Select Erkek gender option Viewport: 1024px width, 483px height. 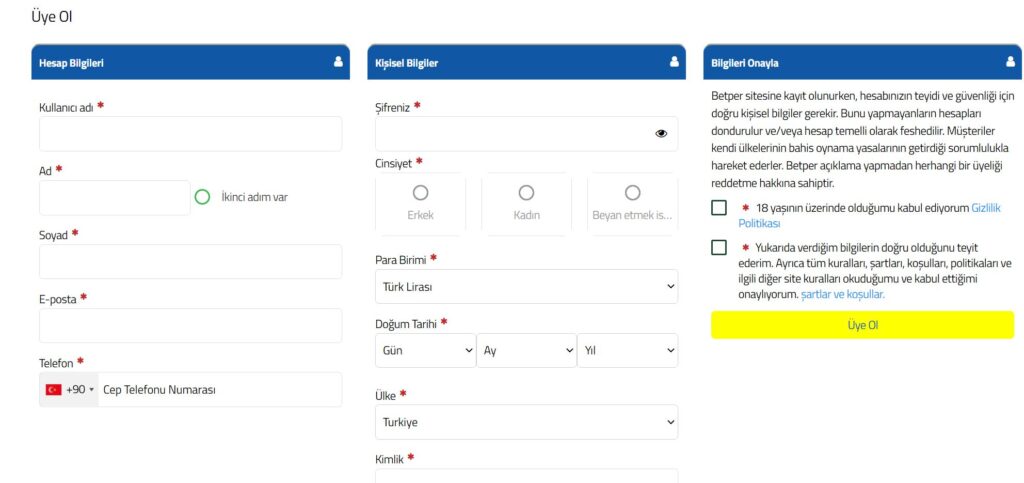click(420, 203)
